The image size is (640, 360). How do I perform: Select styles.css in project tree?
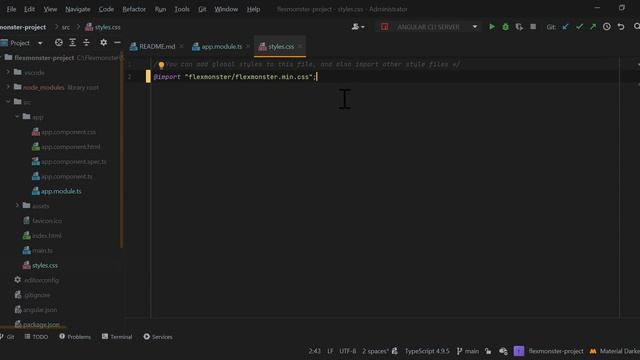40,265
